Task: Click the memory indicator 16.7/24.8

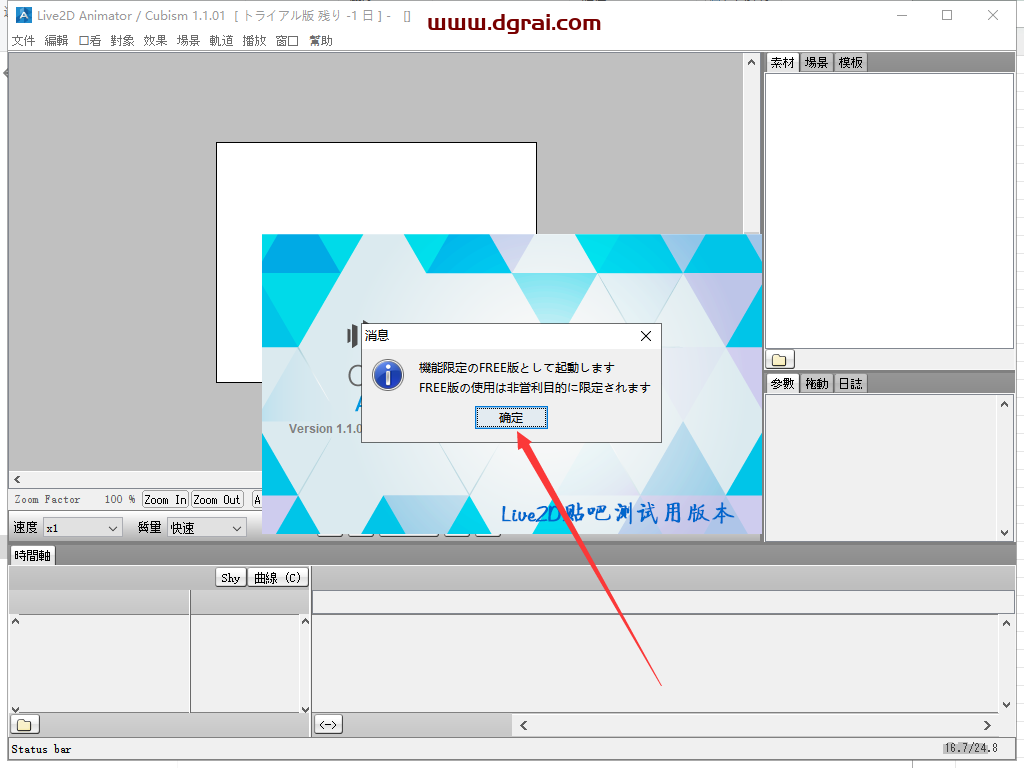Action: point(971,748)
